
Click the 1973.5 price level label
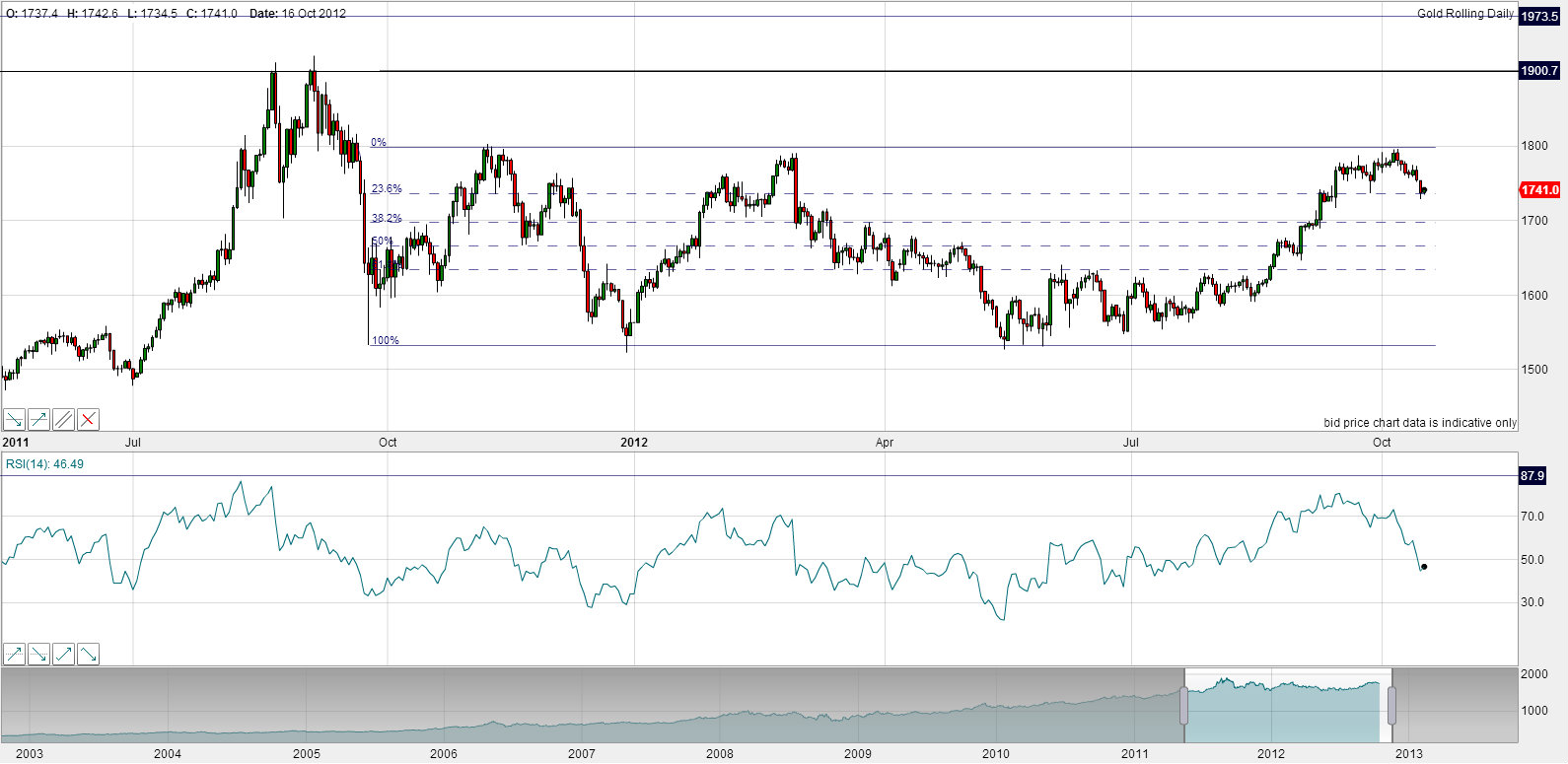(x=1539, y=17)
